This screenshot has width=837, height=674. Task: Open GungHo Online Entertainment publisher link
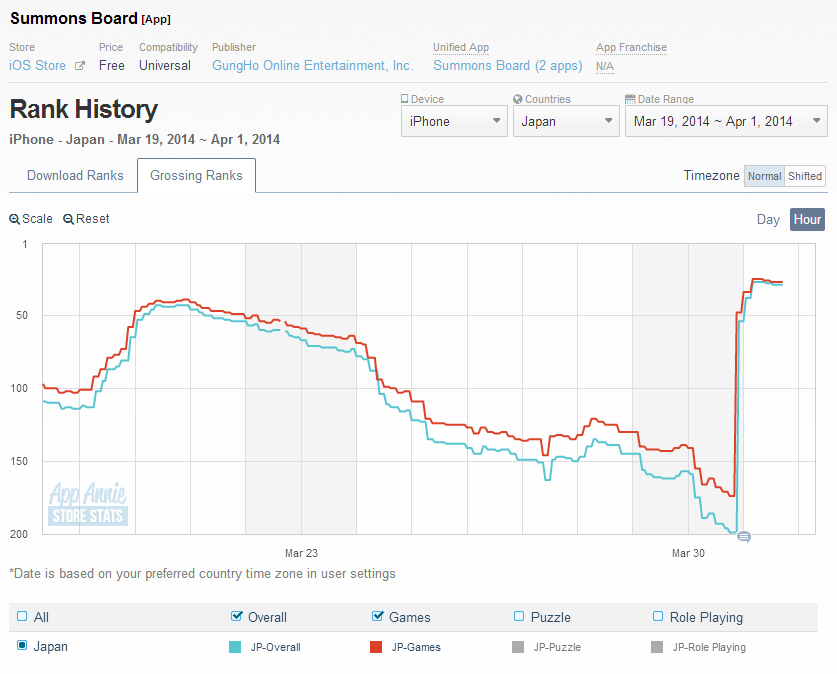[x=312, y=66]
